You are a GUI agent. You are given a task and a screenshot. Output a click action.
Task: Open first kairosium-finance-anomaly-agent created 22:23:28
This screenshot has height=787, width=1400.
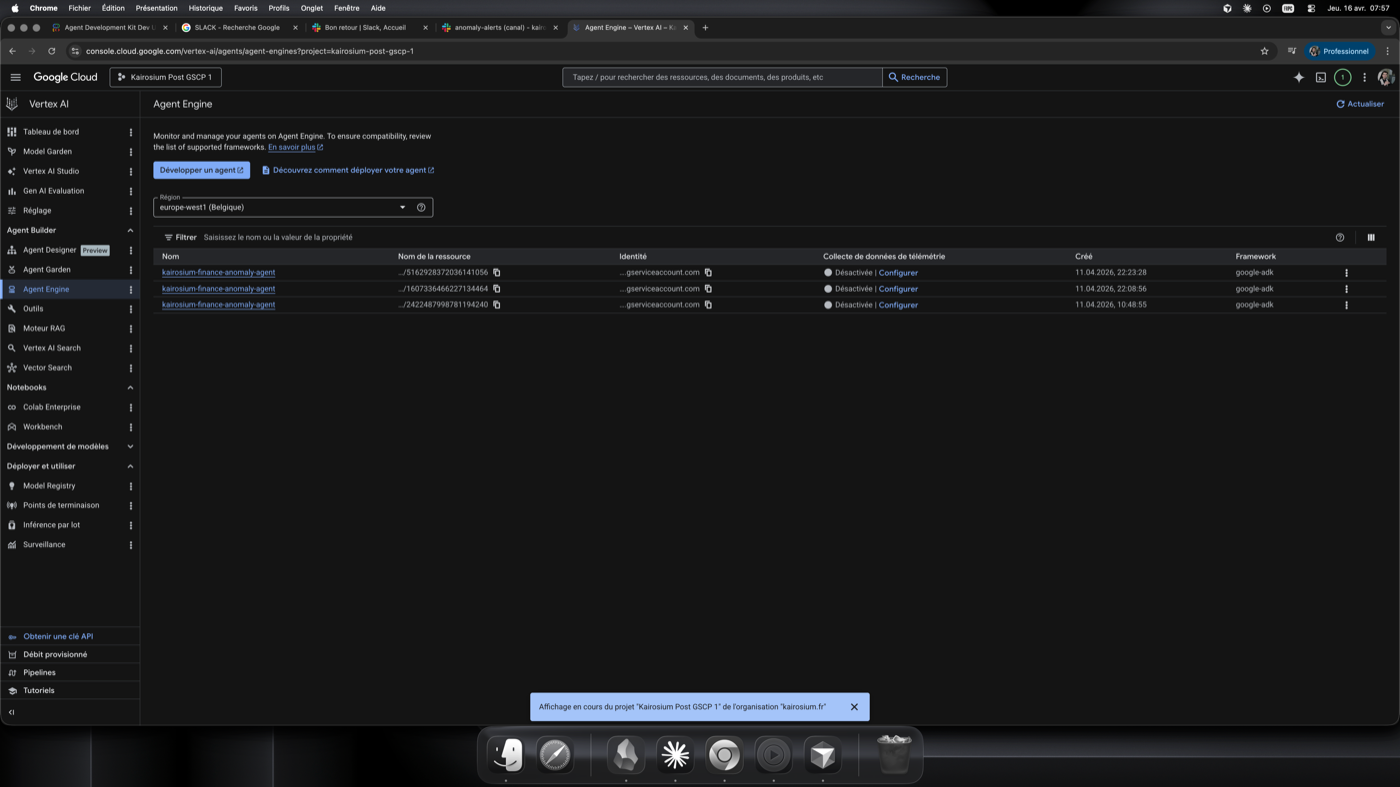pyautogui.click(x=218, y=272)
